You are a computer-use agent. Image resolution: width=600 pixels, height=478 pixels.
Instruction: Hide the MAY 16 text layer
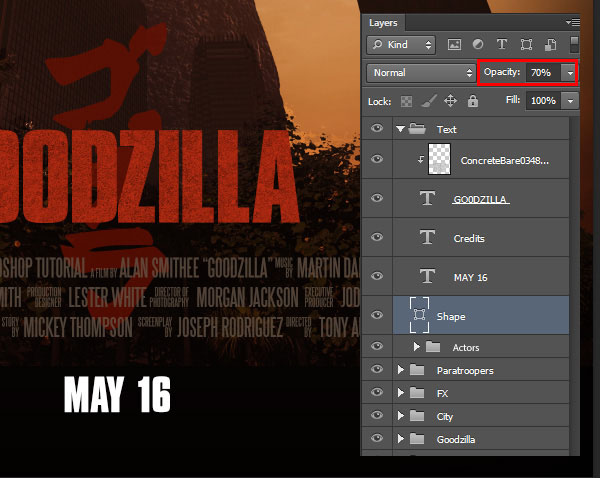pos(377,276)
